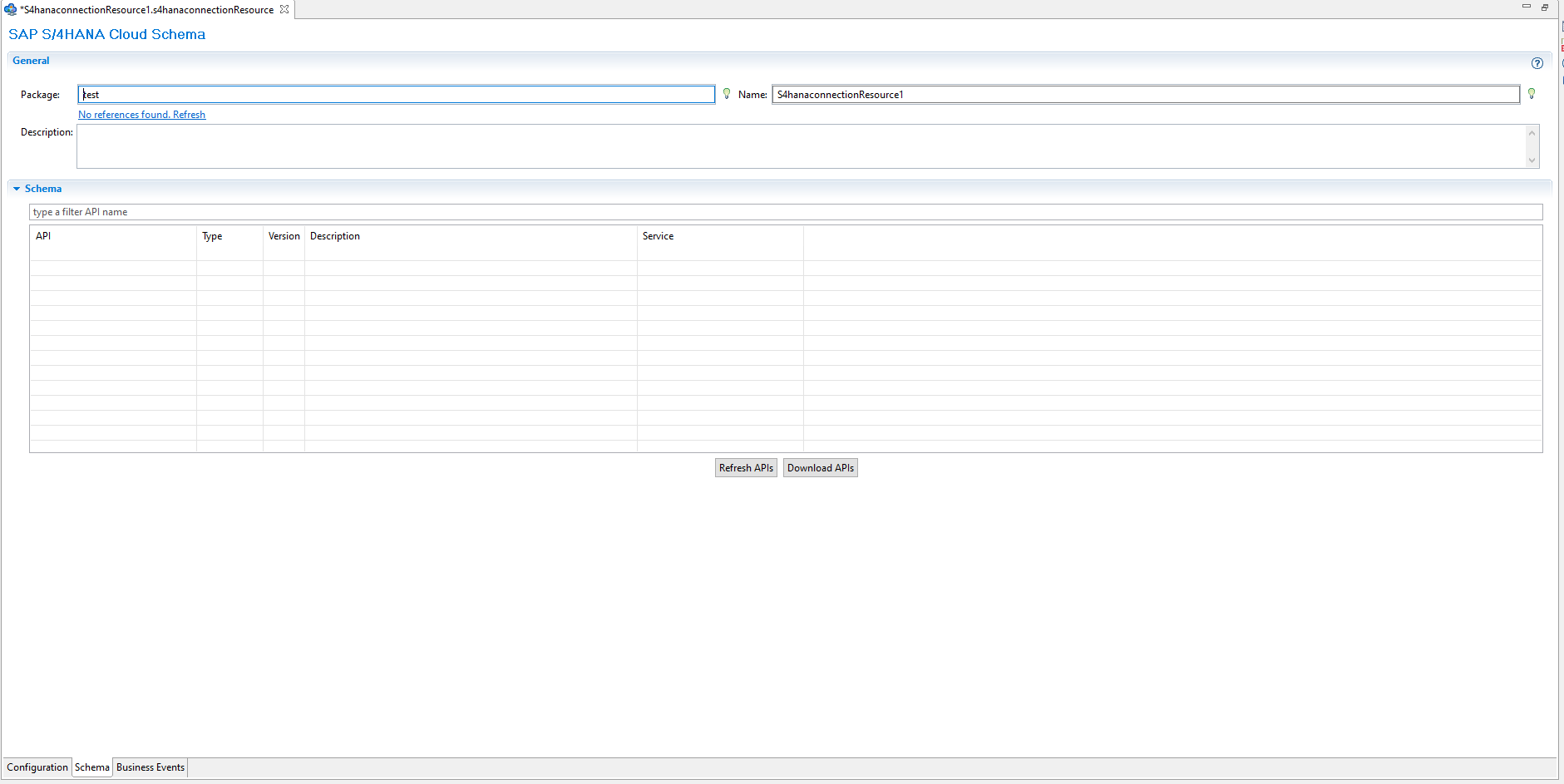Click into the Package input field
Image resolution: width=1564 pixels, height=784 pixels.
tap(397, 95)
